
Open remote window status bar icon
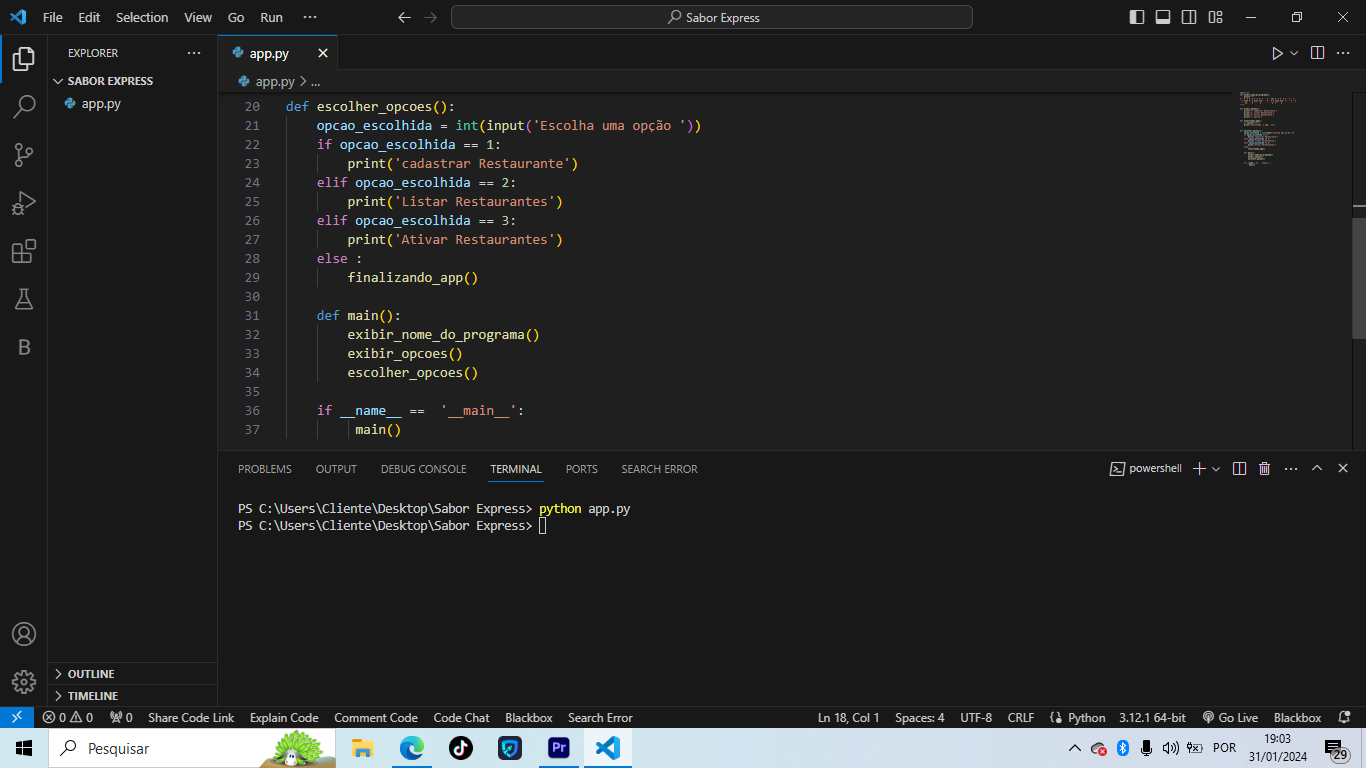[x=16, y=717]
